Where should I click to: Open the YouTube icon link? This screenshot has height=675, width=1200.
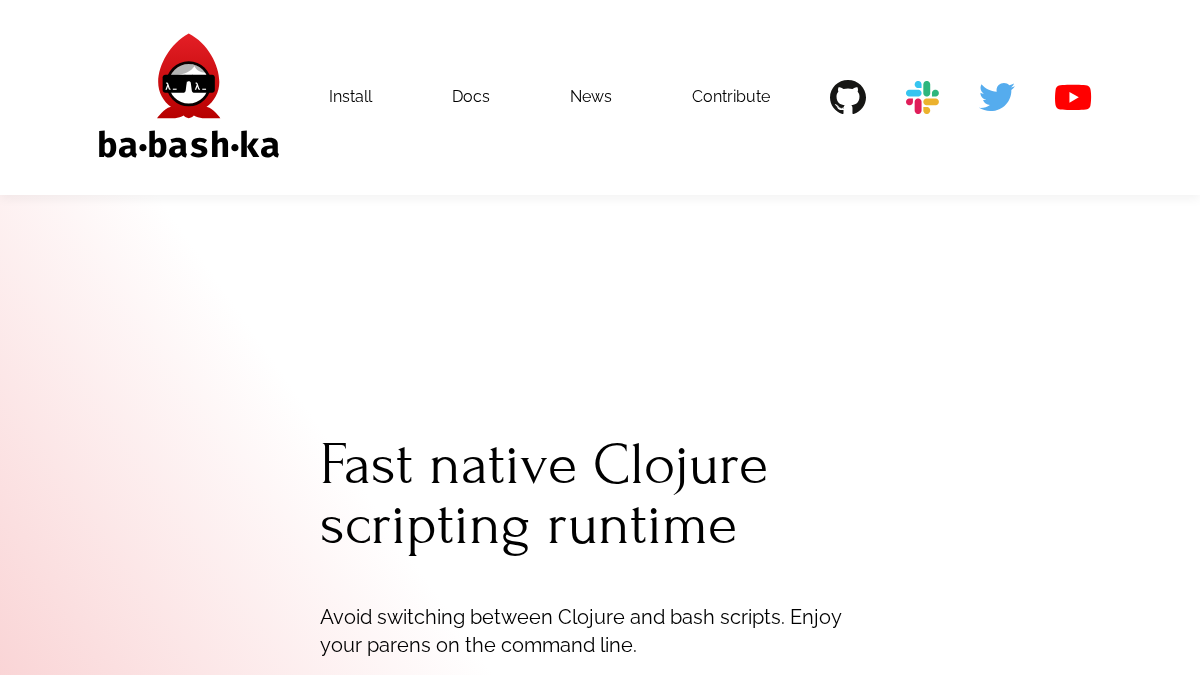pyautogui.click(x=1073, y=97)
